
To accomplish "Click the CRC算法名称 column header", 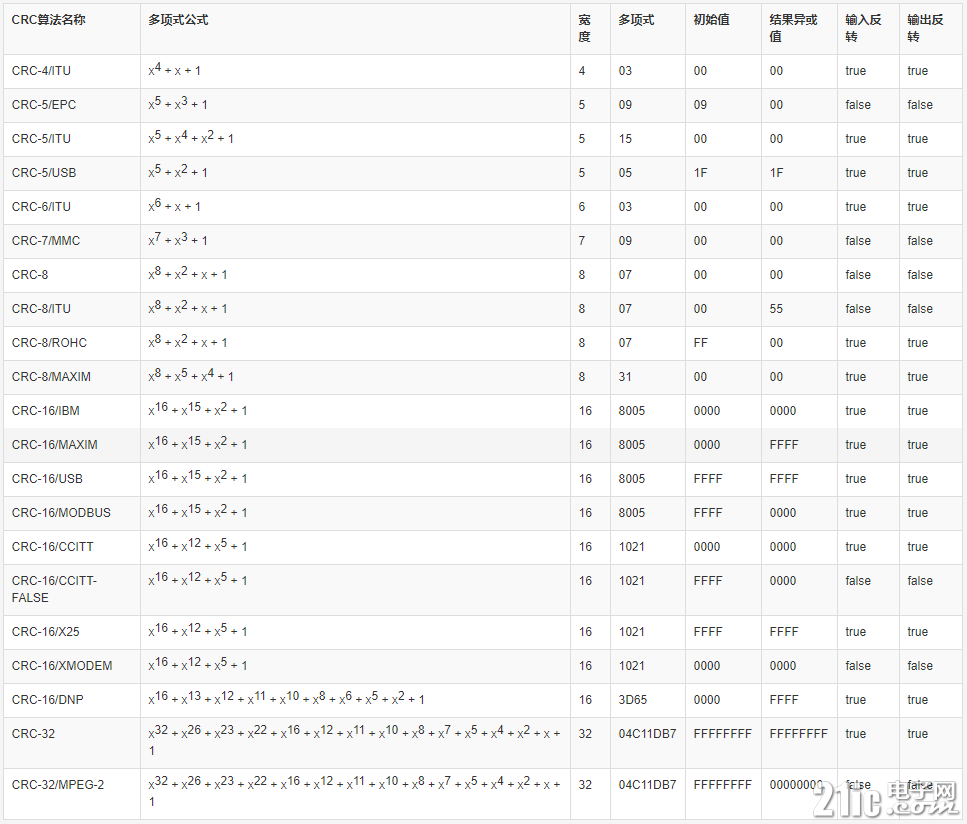I will tap(48, 20).
